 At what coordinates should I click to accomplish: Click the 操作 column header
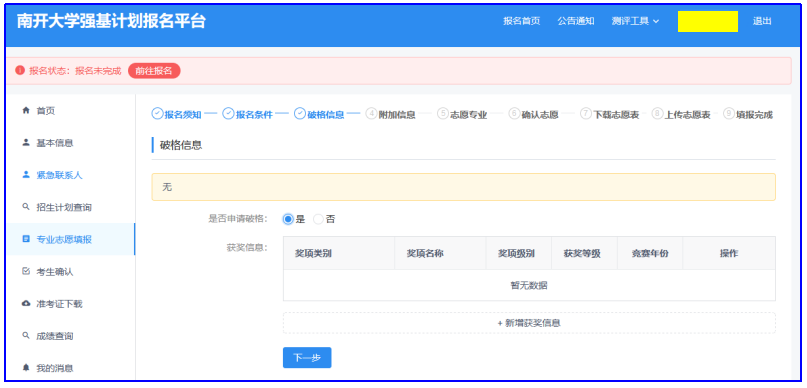[729, 253]
